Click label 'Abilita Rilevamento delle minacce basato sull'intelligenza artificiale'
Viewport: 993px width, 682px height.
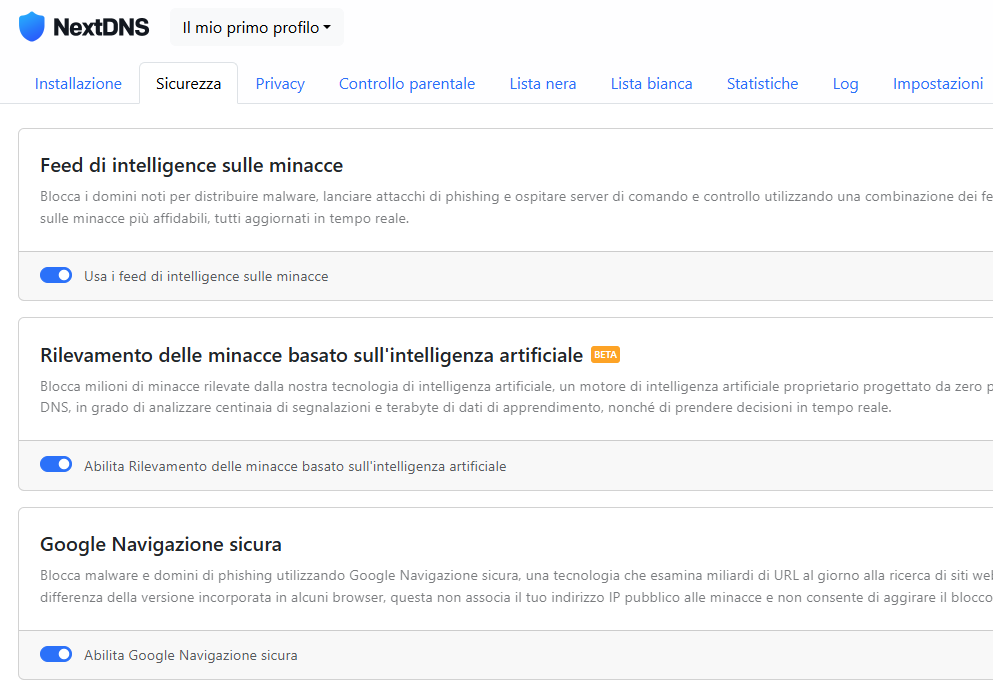click(295, 467)
